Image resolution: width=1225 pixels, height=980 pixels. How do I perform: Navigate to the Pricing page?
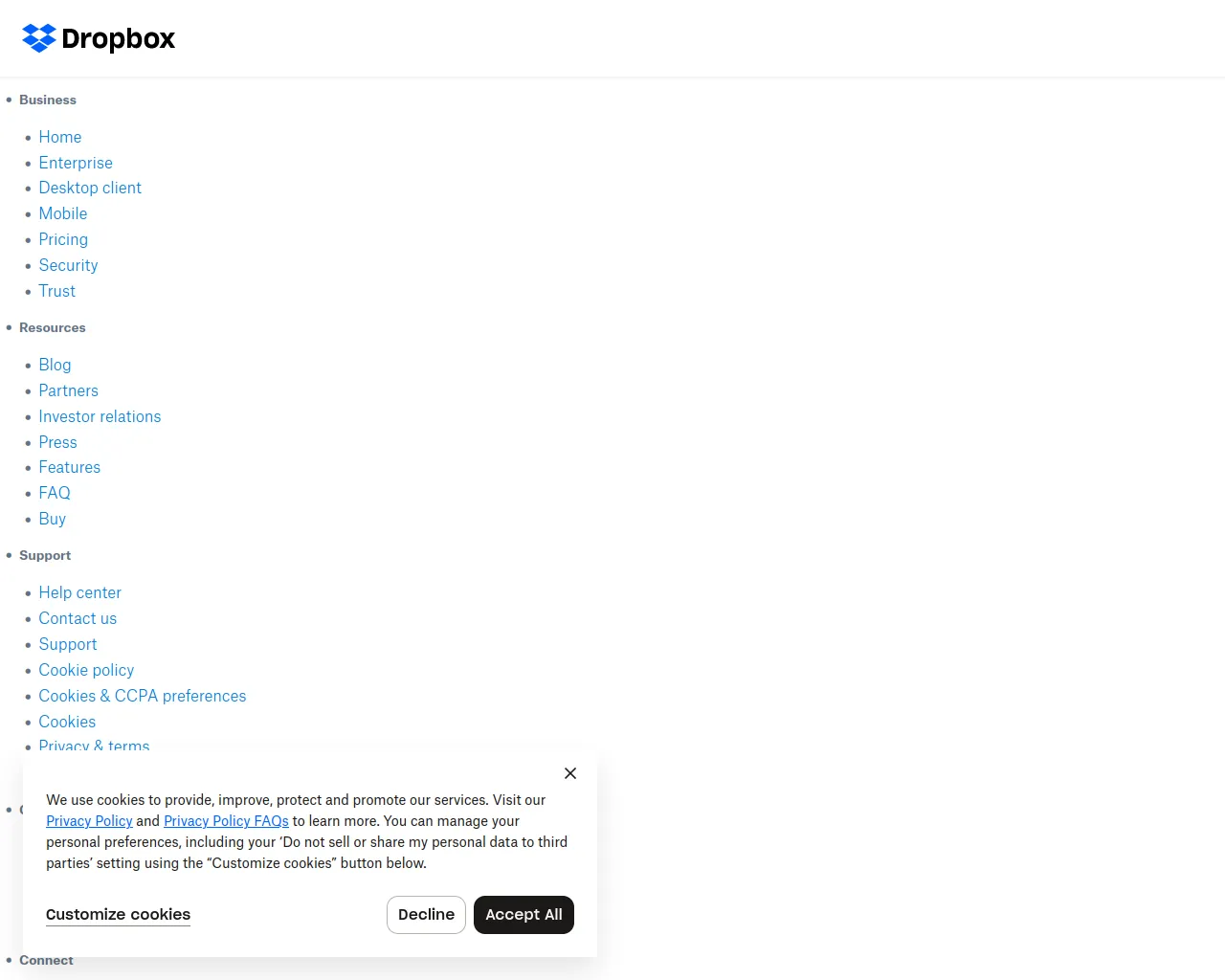[63, 239]
